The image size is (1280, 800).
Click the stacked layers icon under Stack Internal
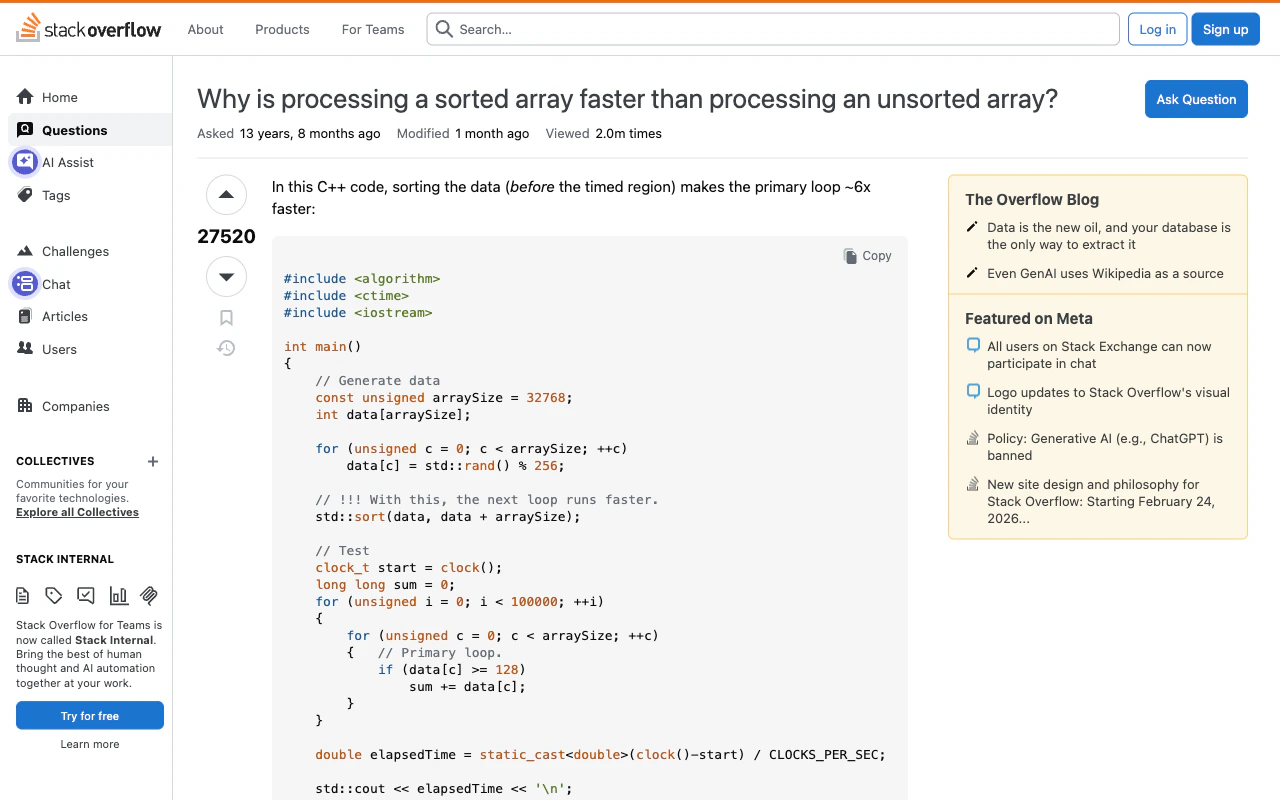click(x=149, y=596)
